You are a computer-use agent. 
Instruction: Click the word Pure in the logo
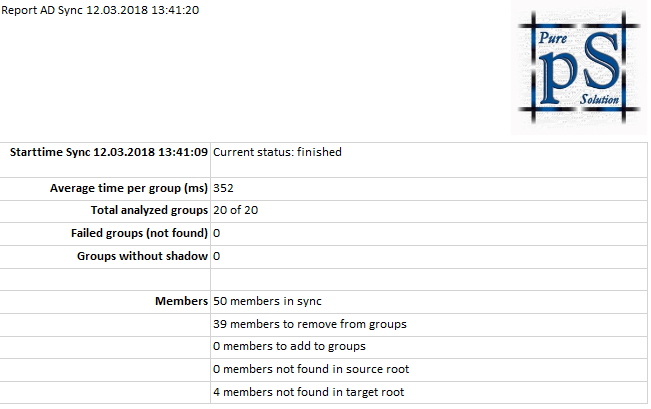(x=553, y=38)
